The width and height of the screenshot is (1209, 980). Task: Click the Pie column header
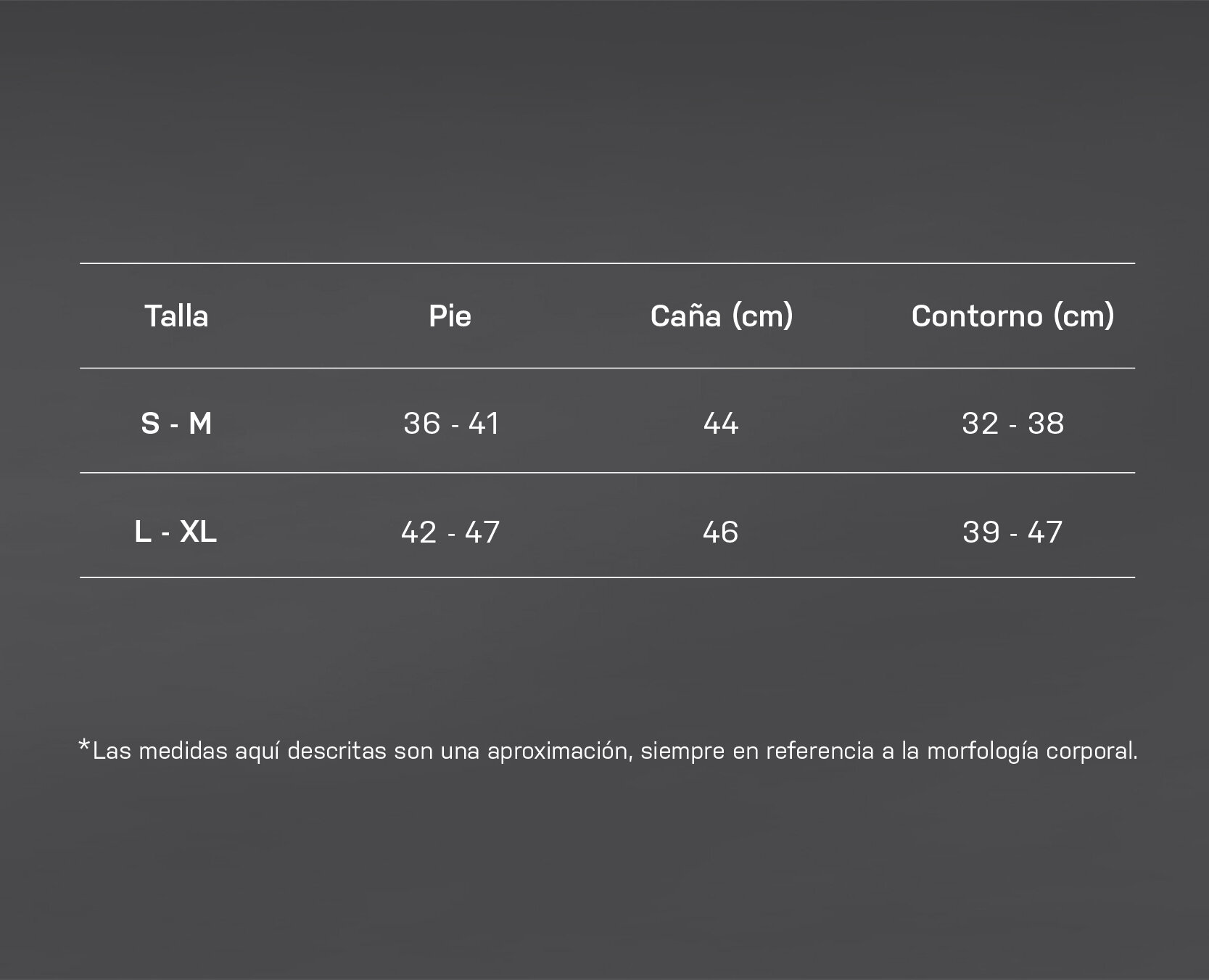pyautogui.click(x=450, y=316)
